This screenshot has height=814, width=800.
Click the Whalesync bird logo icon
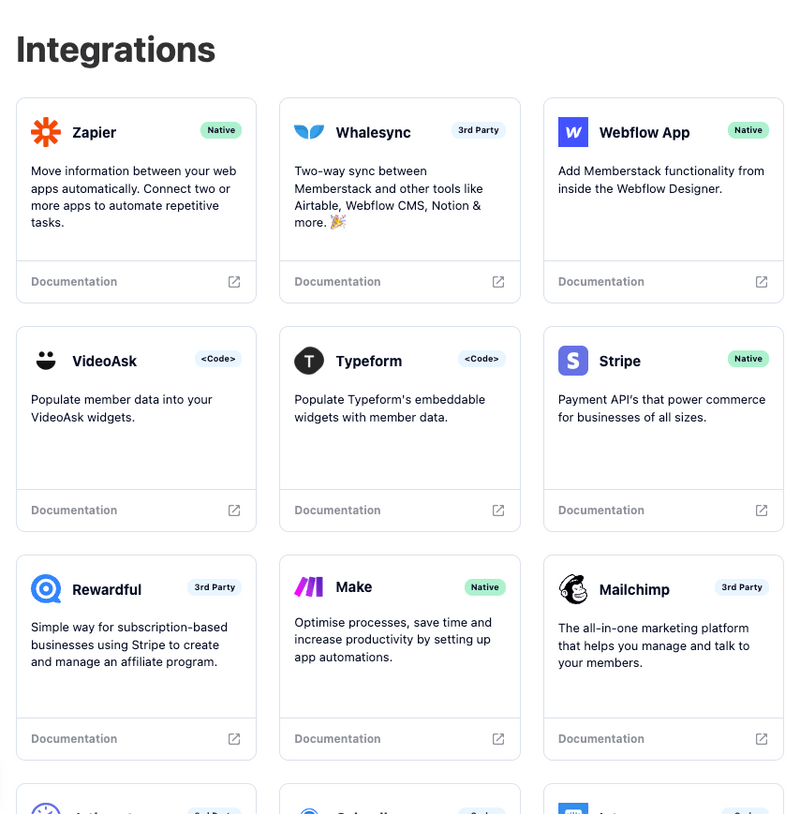310,131
